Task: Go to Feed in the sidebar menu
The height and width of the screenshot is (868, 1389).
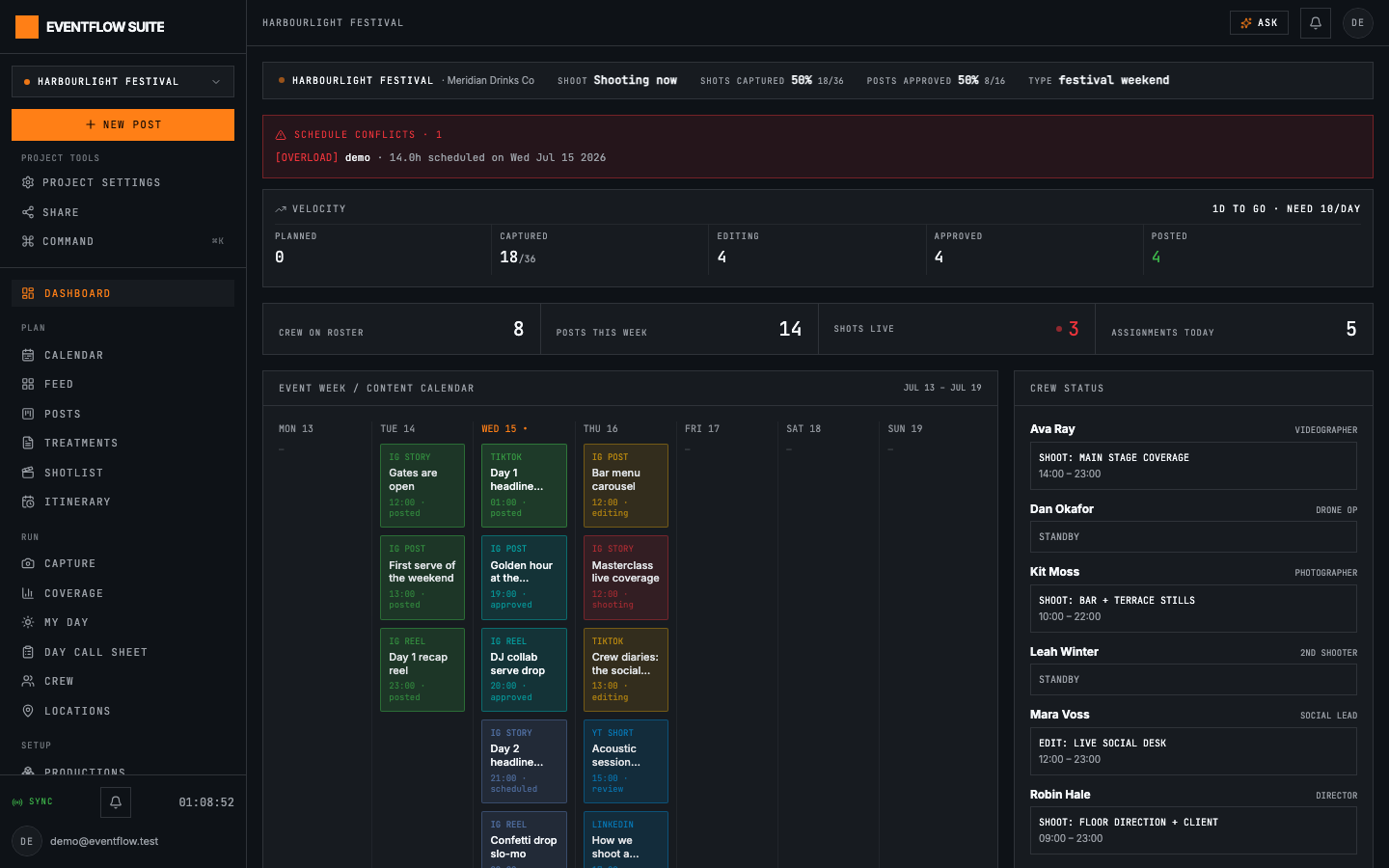Action: pyautogui.click(x=123, y=384)
